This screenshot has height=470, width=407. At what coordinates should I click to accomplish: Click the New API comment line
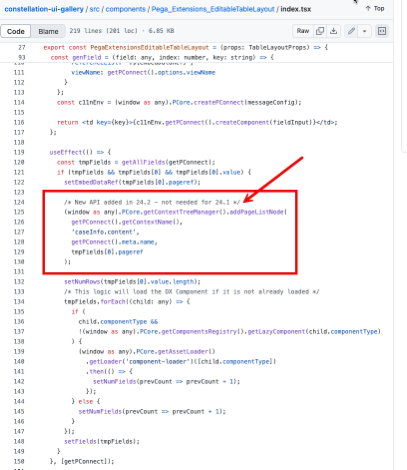click(x=152, y=202)
